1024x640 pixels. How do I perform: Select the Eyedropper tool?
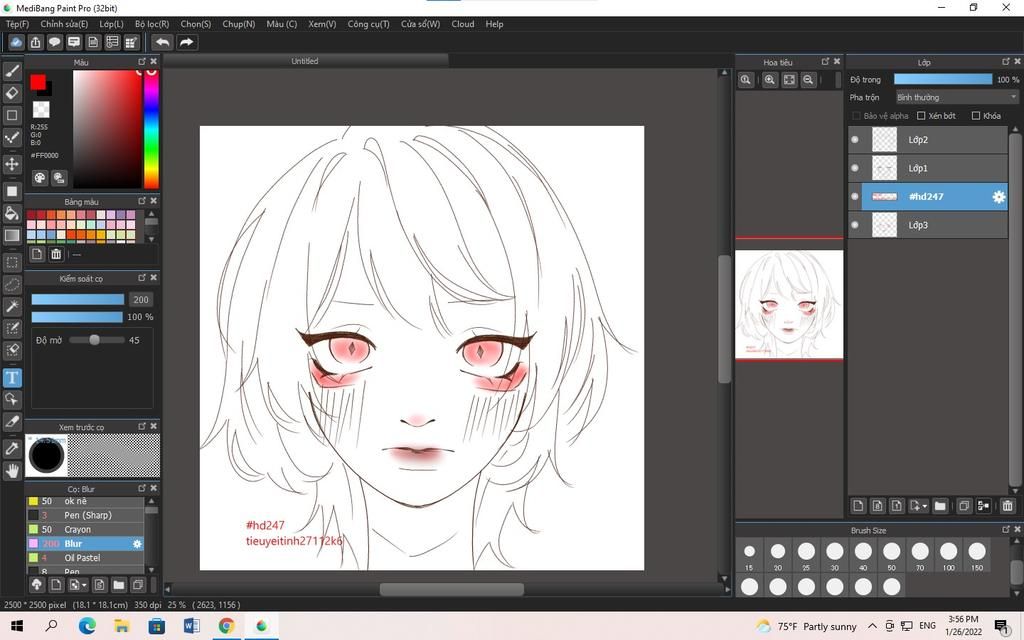[12, 449]
